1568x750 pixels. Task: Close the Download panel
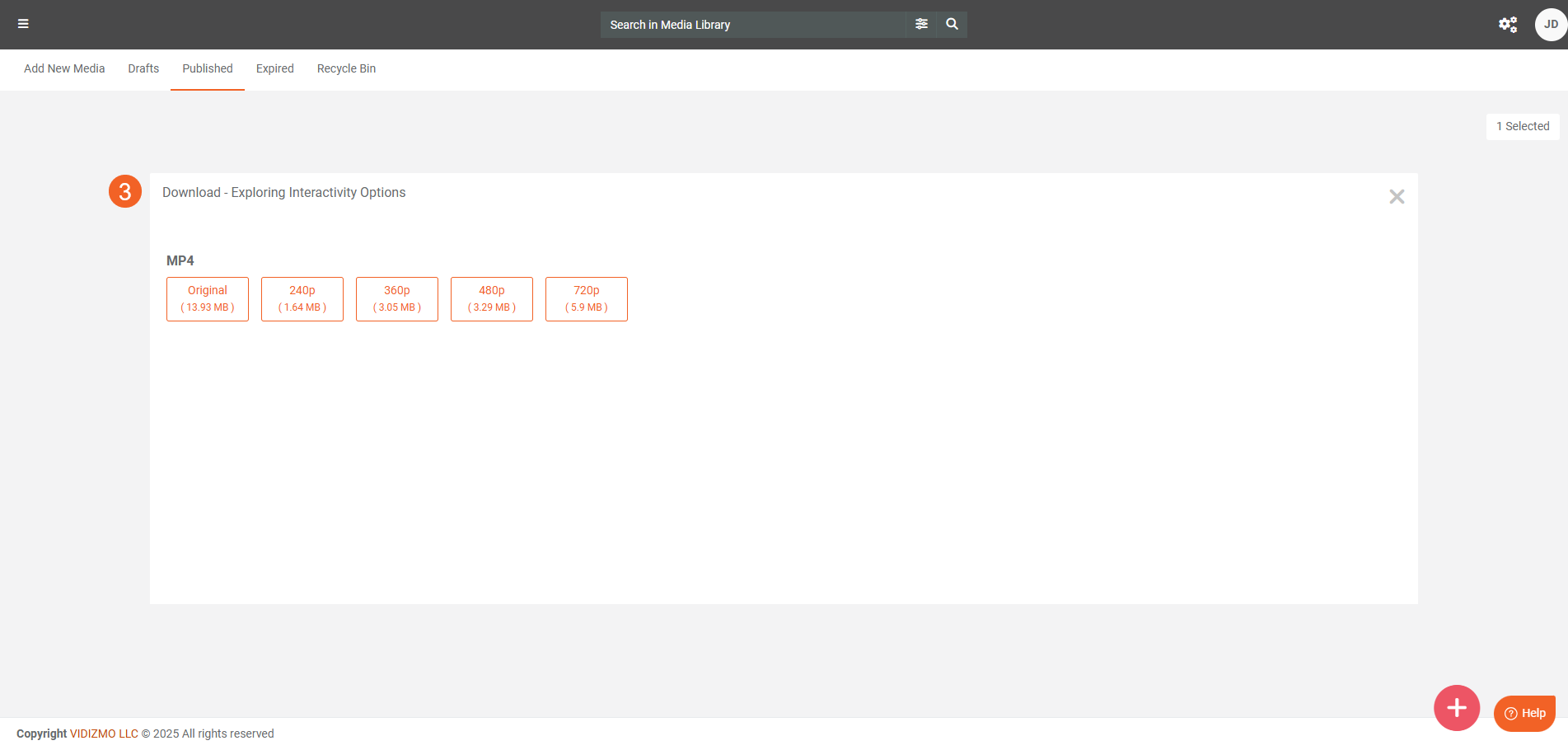(1396, 196)
